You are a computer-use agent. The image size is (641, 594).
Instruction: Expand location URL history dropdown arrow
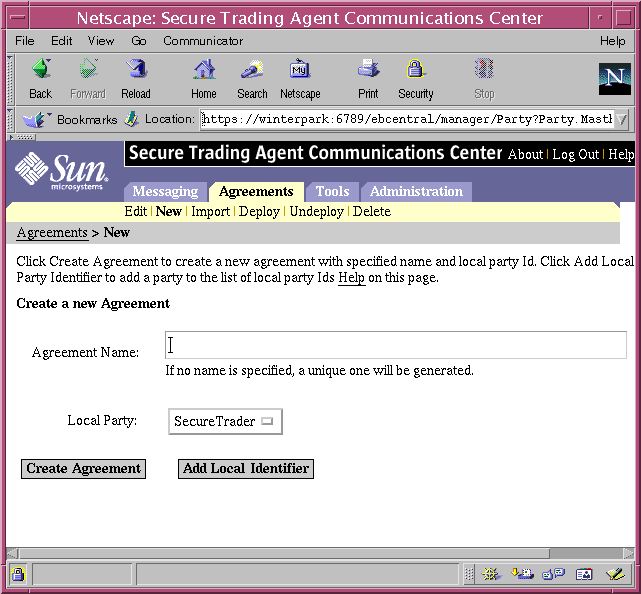click(x=621, y=119)
